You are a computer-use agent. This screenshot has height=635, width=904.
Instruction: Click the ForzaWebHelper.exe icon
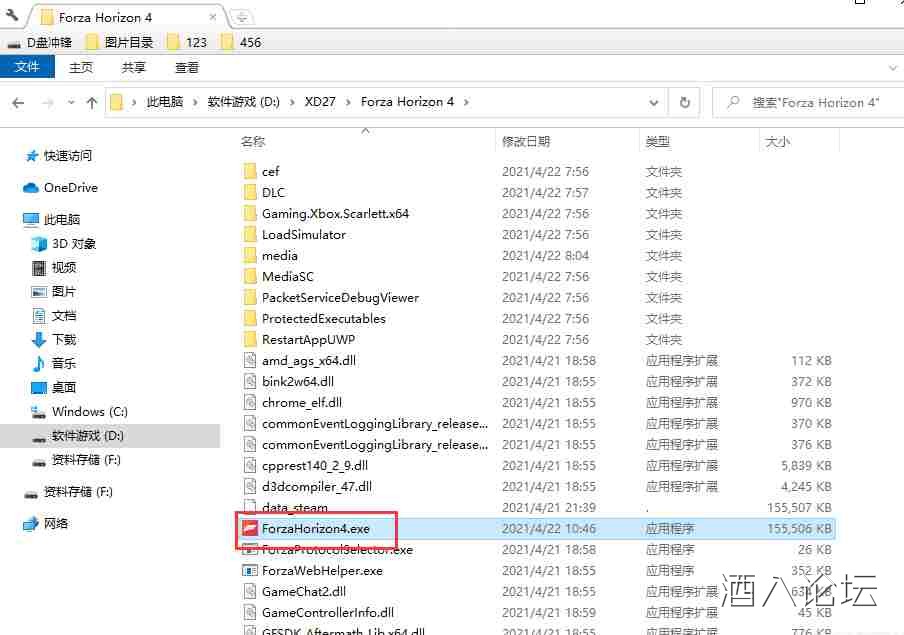point(250,570)
